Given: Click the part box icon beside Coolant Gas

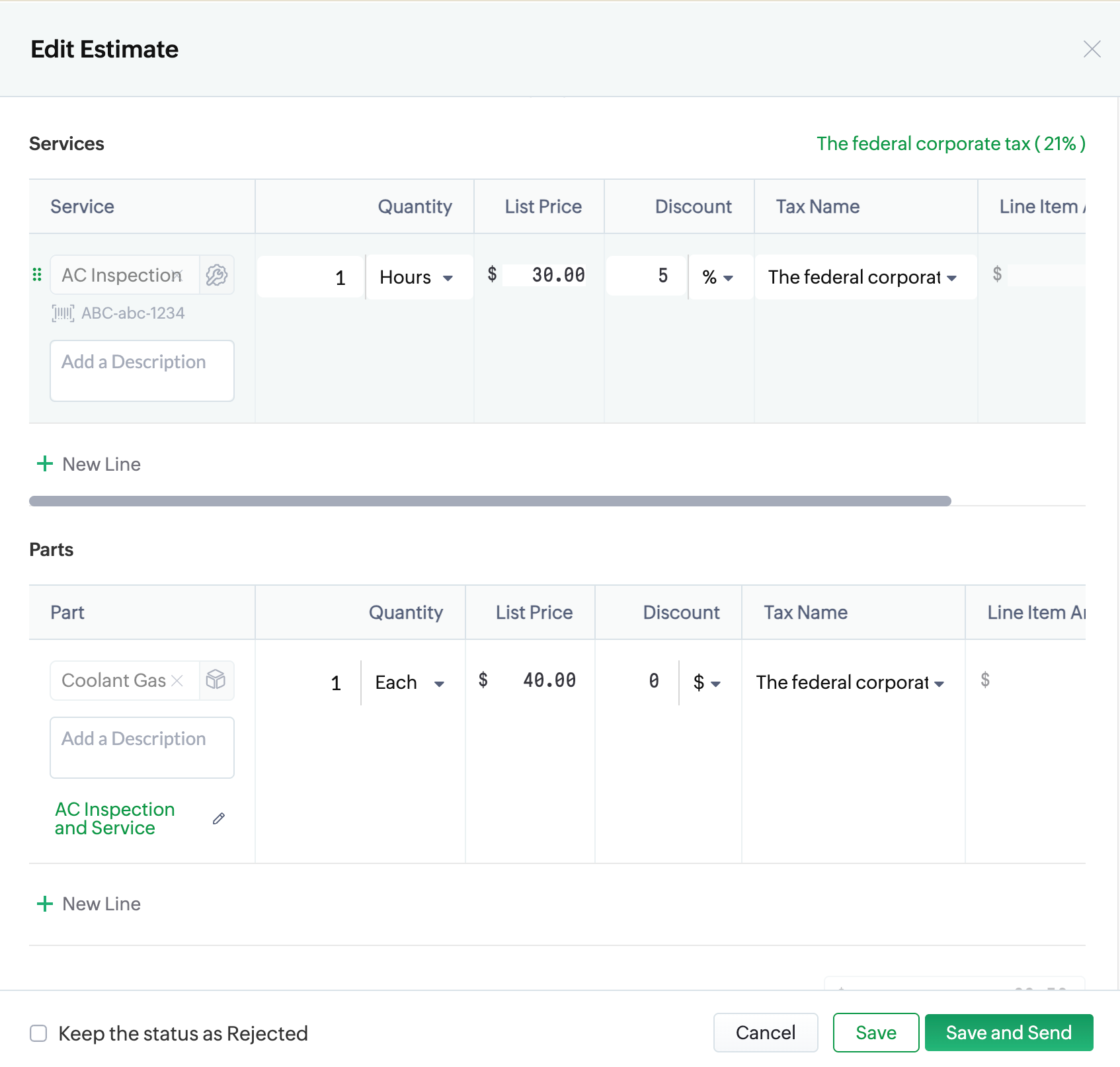Looking at the screenshot, I should [216, 680].
